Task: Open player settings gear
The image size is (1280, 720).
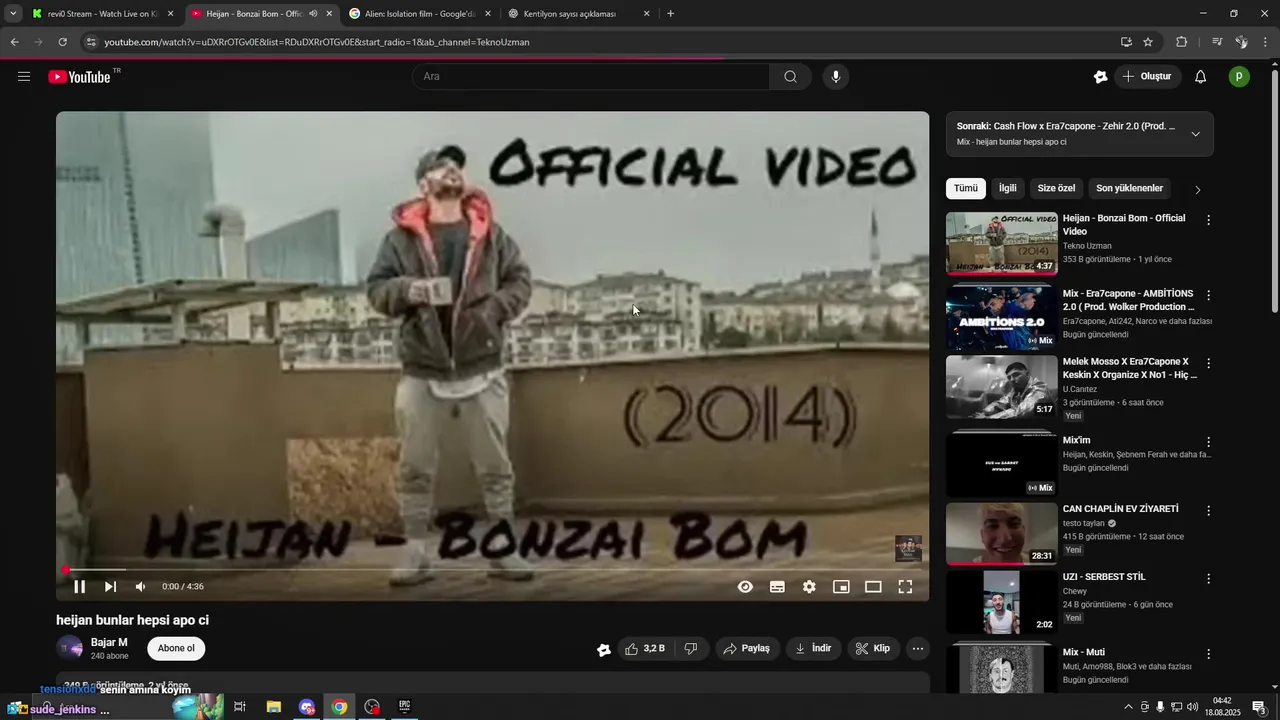Action: 809,587
